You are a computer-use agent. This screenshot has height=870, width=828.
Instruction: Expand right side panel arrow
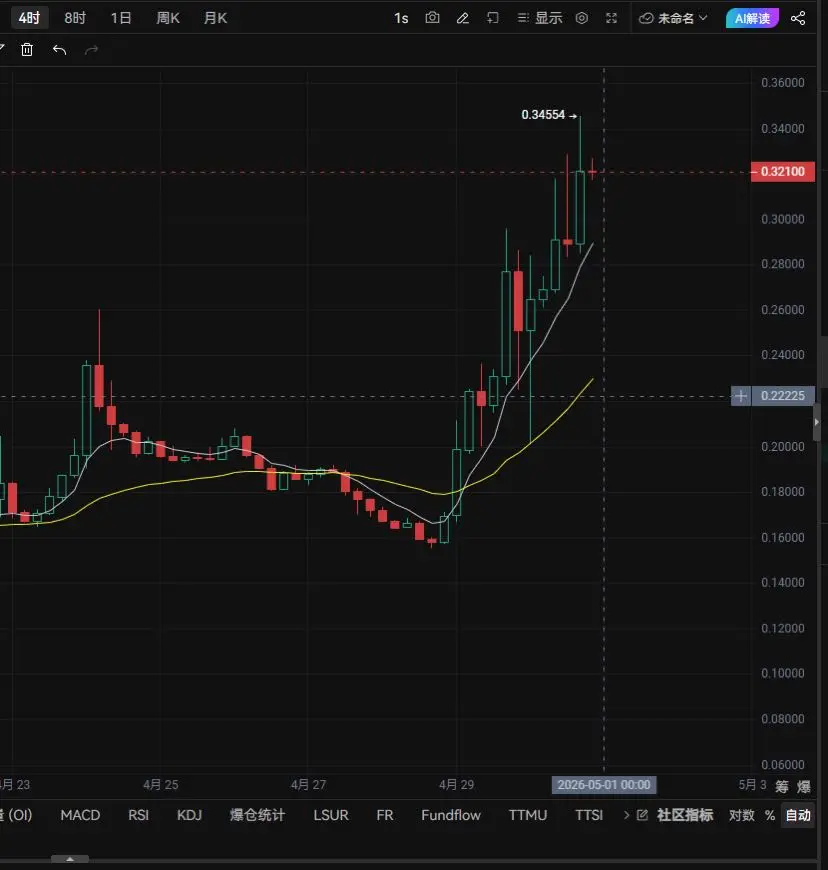[x=816, y=422]
